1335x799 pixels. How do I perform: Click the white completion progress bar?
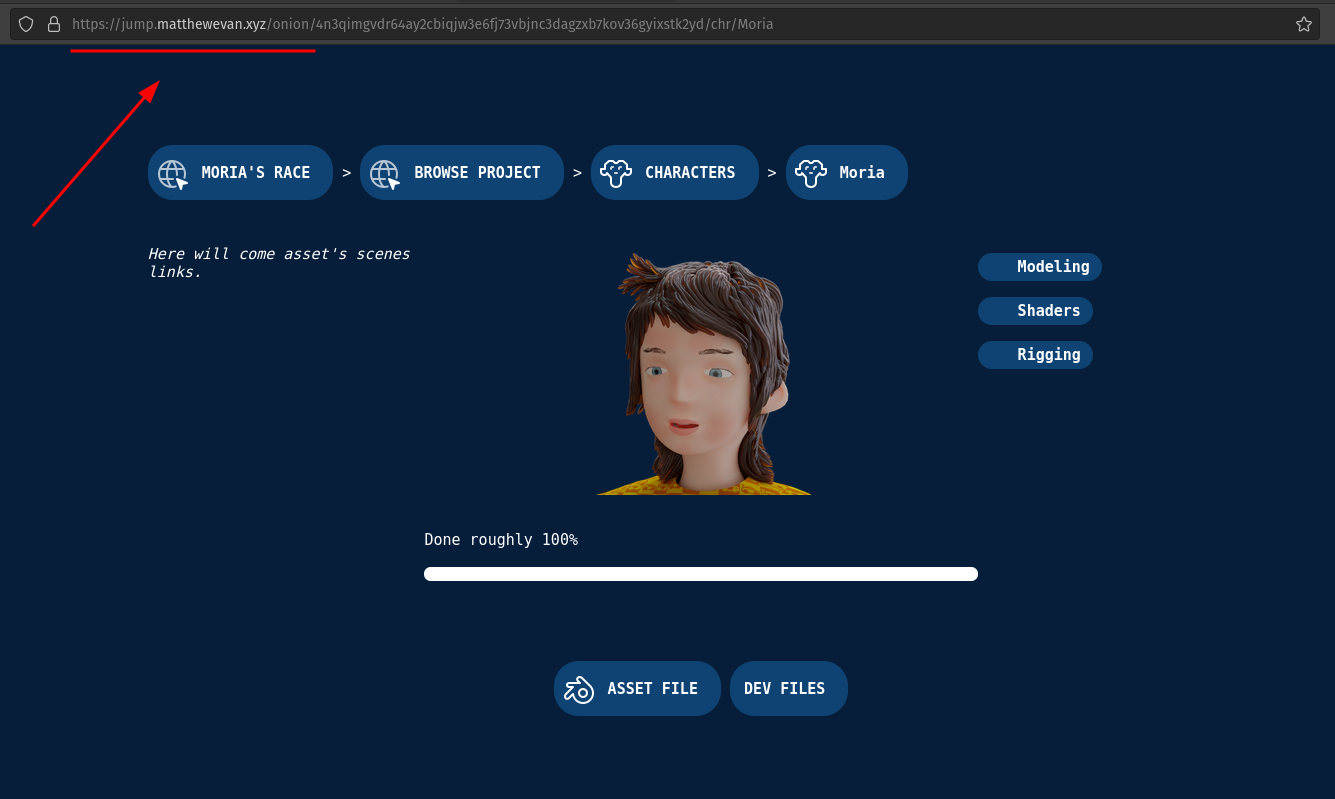coord(701,574)
